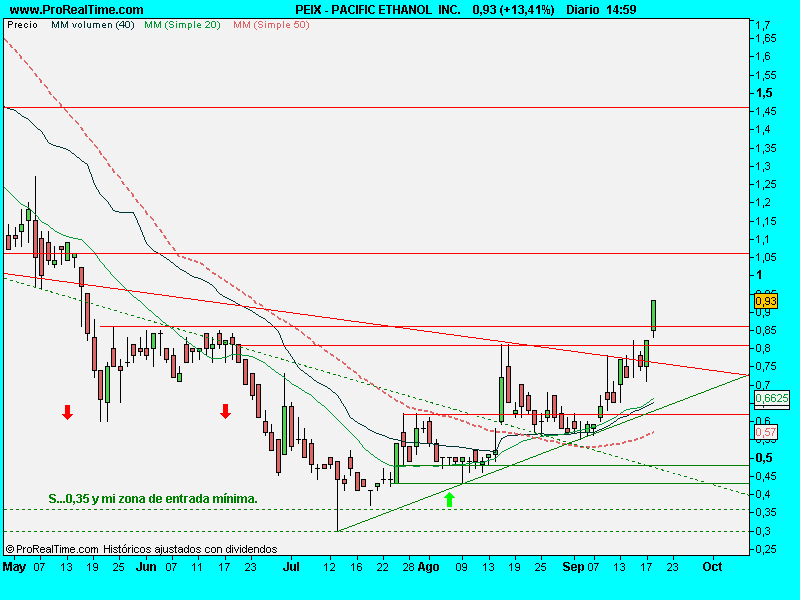Click the red 0,57 moving average tag
The height and width of the screenshot is (600, 800).
tap(765, 432)
